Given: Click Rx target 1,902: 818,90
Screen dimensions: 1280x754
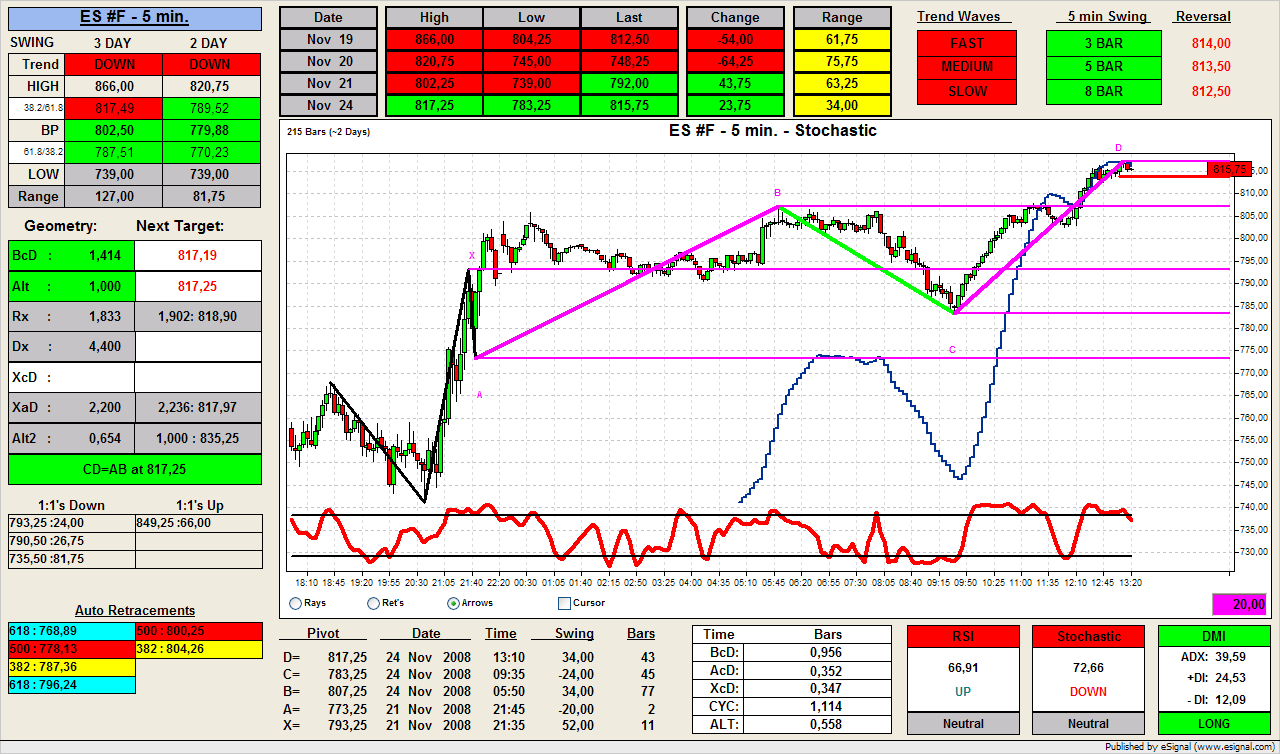Looking at the screenshot, I should (198, 316).
